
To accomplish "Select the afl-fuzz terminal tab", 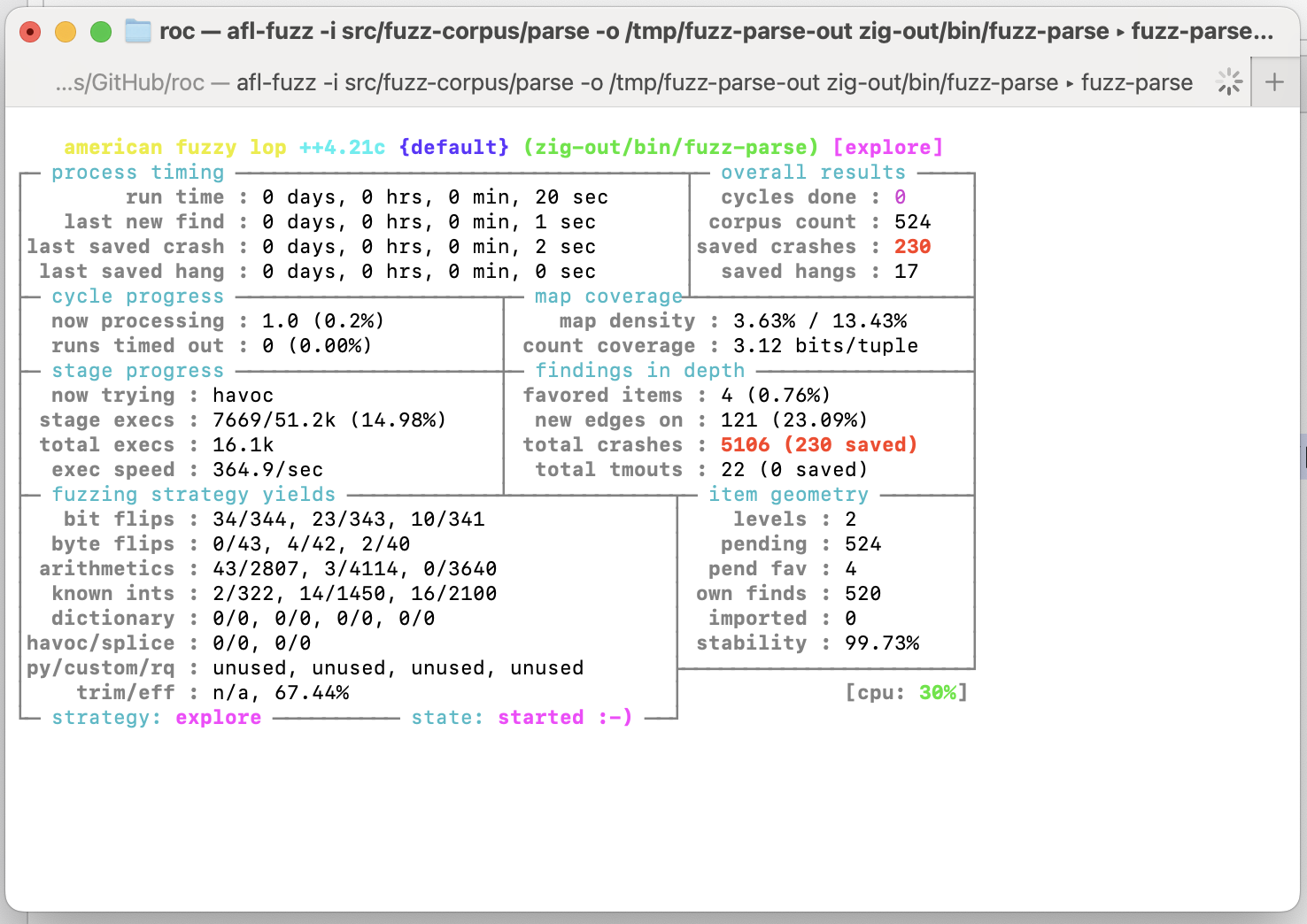I will pyautogui.click(x=624, y=82).
